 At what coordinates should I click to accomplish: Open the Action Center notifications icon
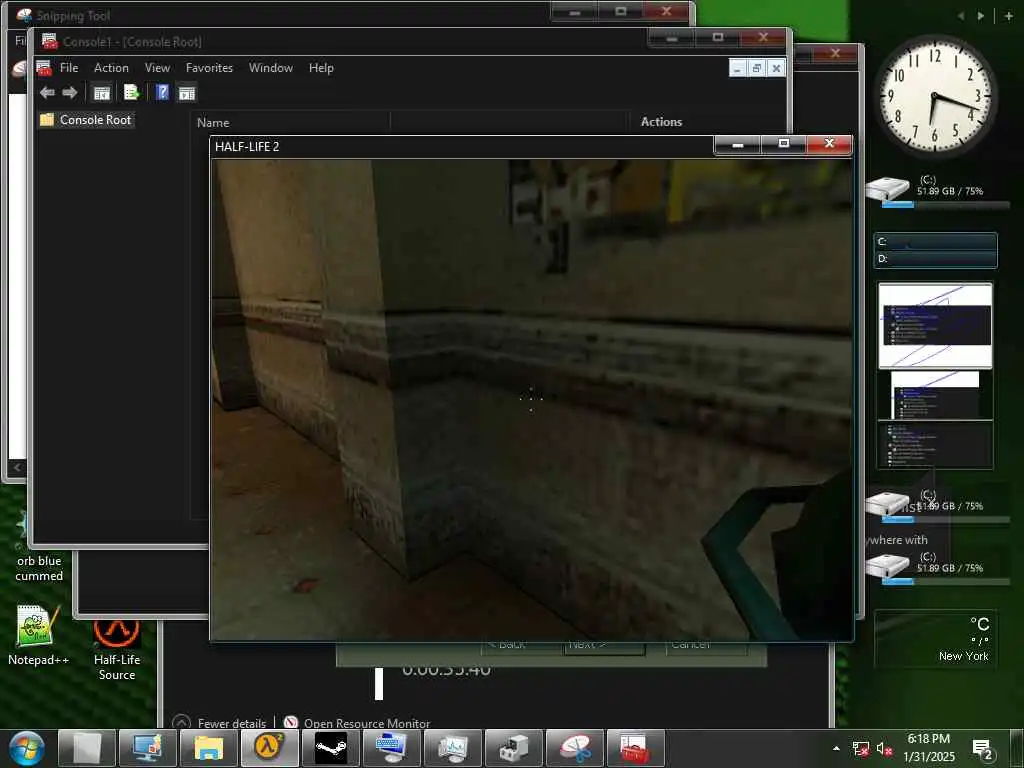point(982,749)
